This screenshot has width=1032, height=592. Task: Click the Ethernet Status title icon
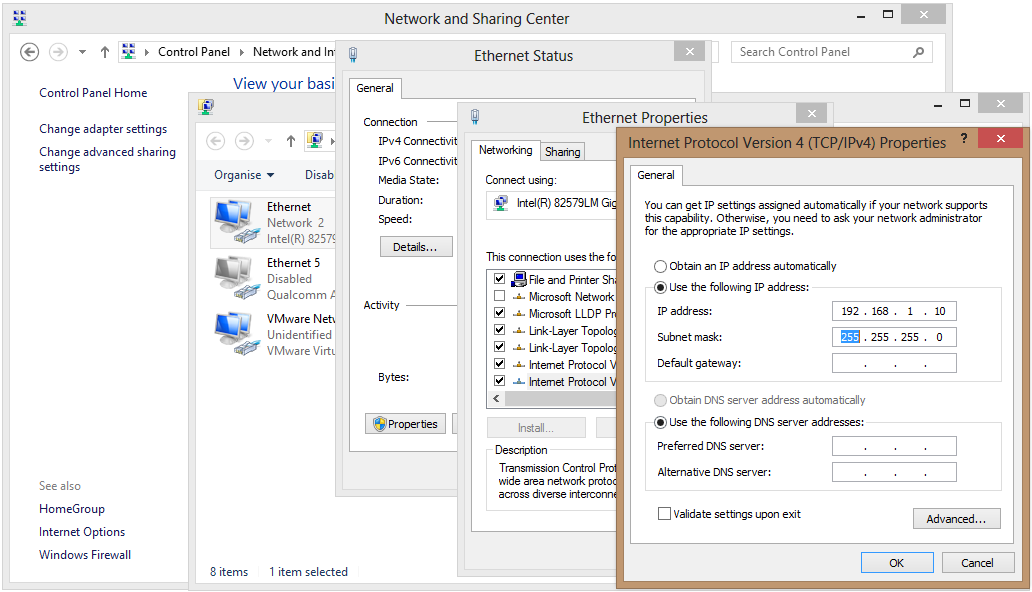point(353,55)
